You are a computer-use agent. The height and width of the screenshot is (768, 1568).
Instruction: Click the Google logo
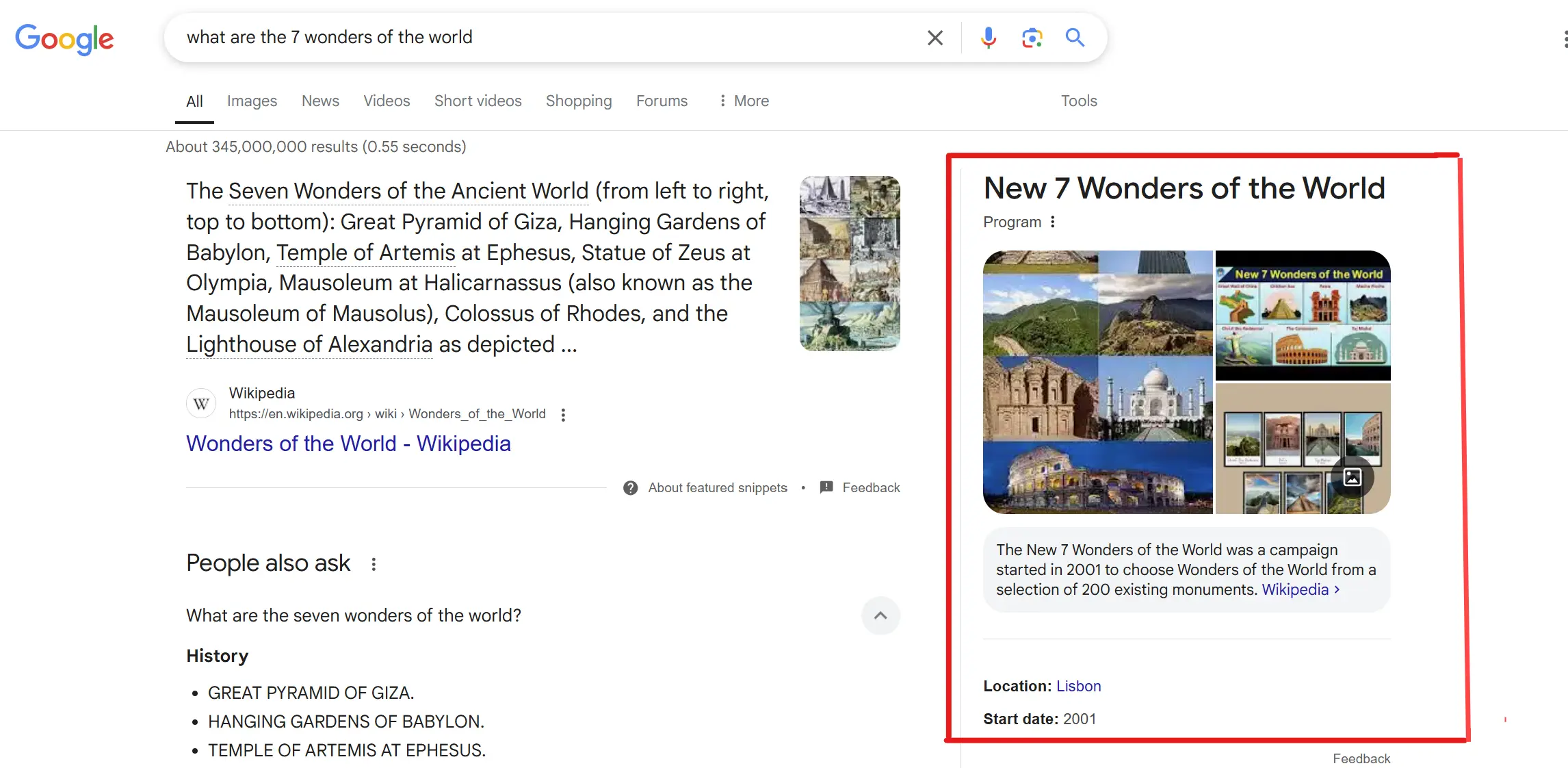coord(64,38)
